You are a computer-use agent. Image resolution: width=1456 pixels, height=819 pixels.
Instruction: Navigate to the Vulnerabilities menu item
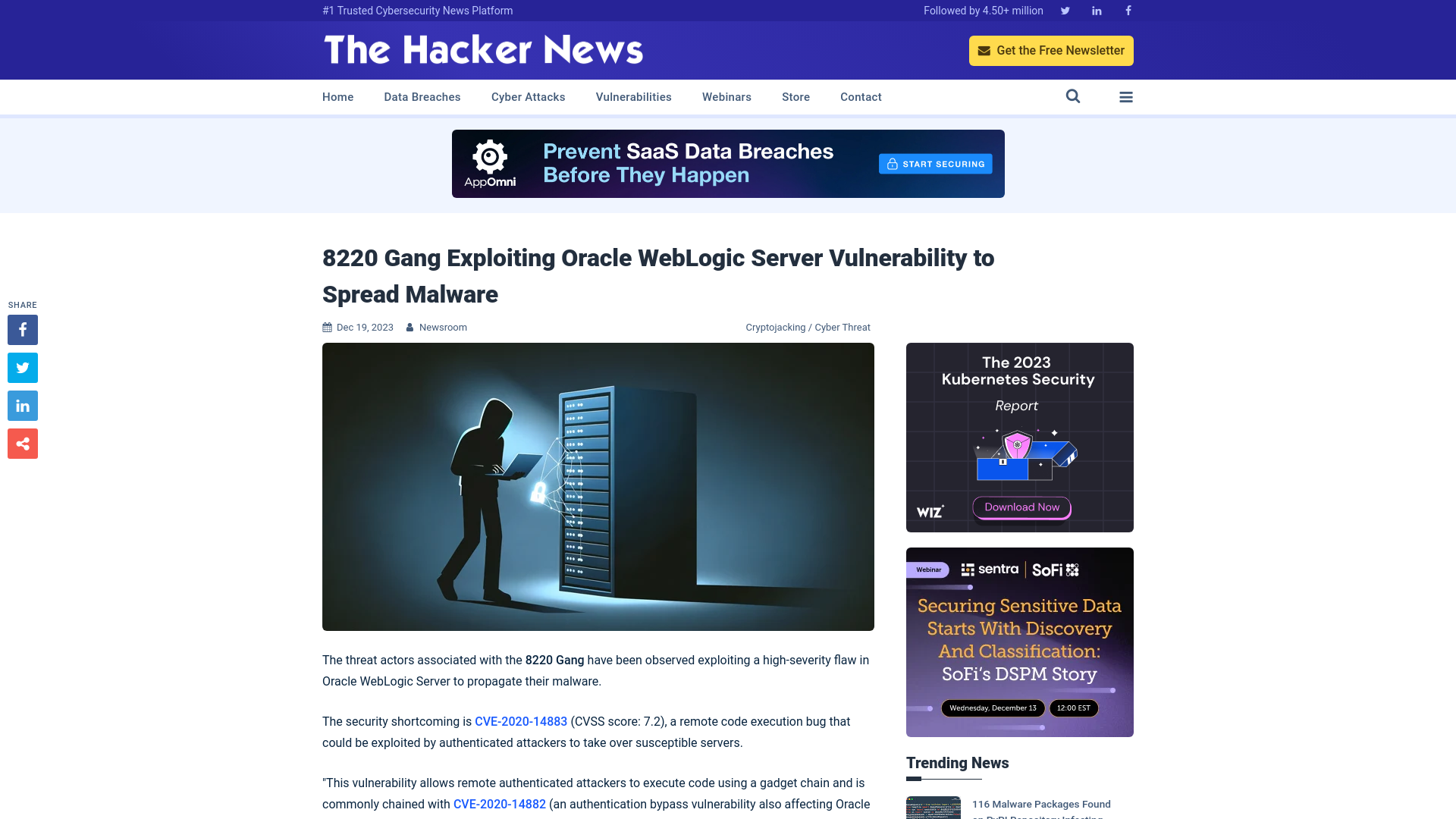(634, 97)
